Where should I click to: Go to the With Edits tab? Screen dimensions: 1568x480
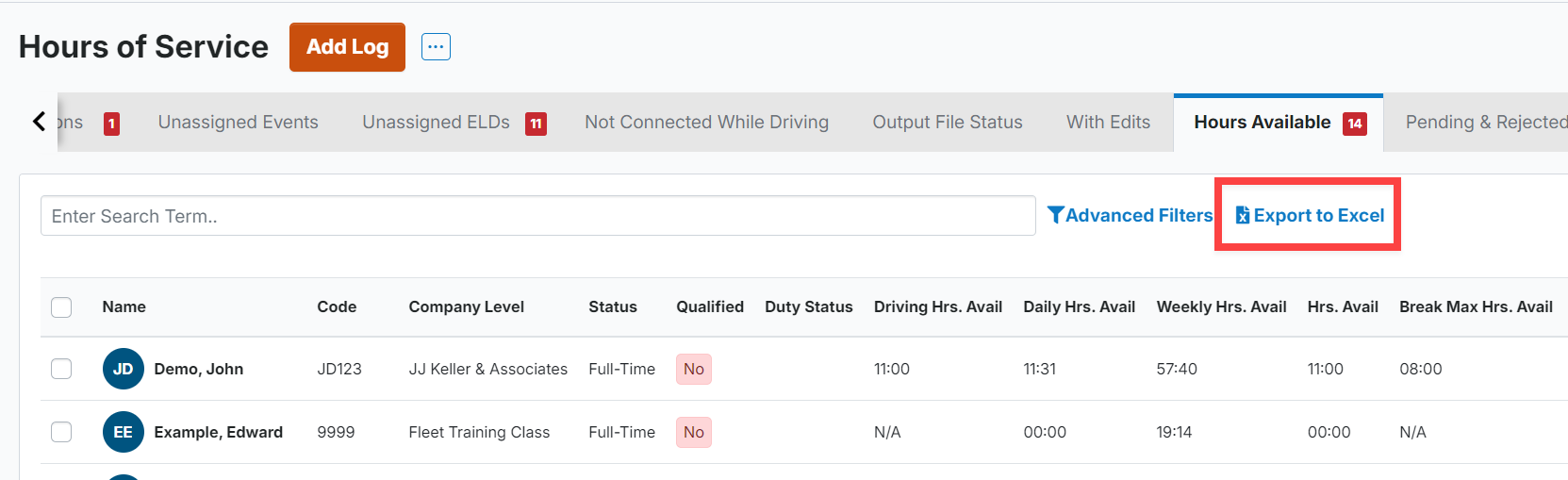[x=1109, y=122]
